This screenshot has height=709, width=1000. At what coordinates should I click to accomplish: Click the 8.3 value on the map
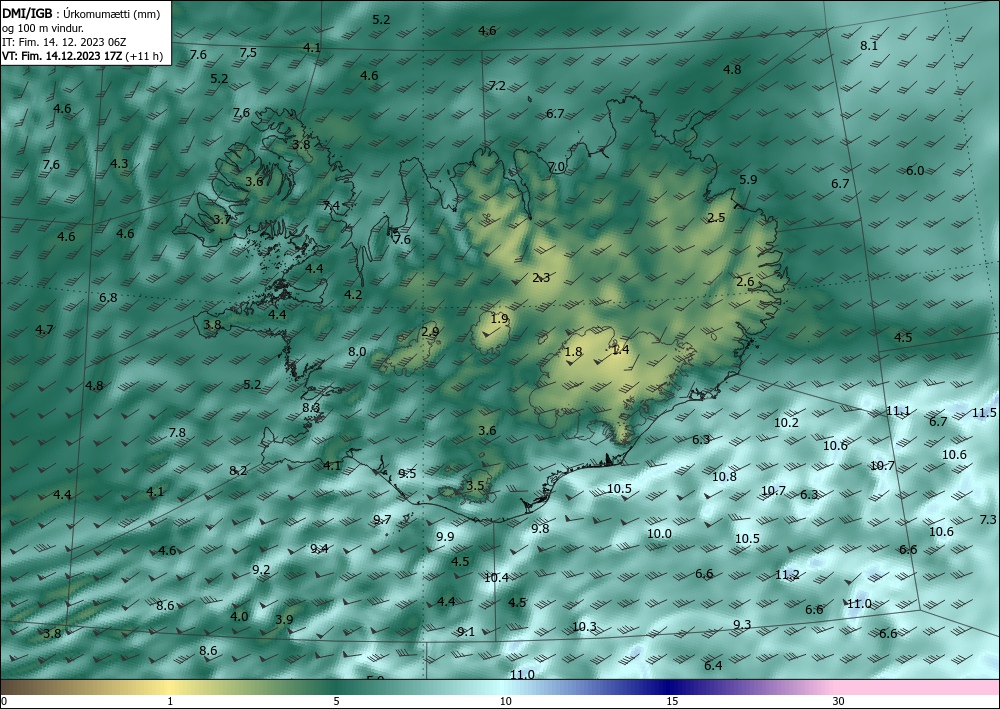[311, 408]
